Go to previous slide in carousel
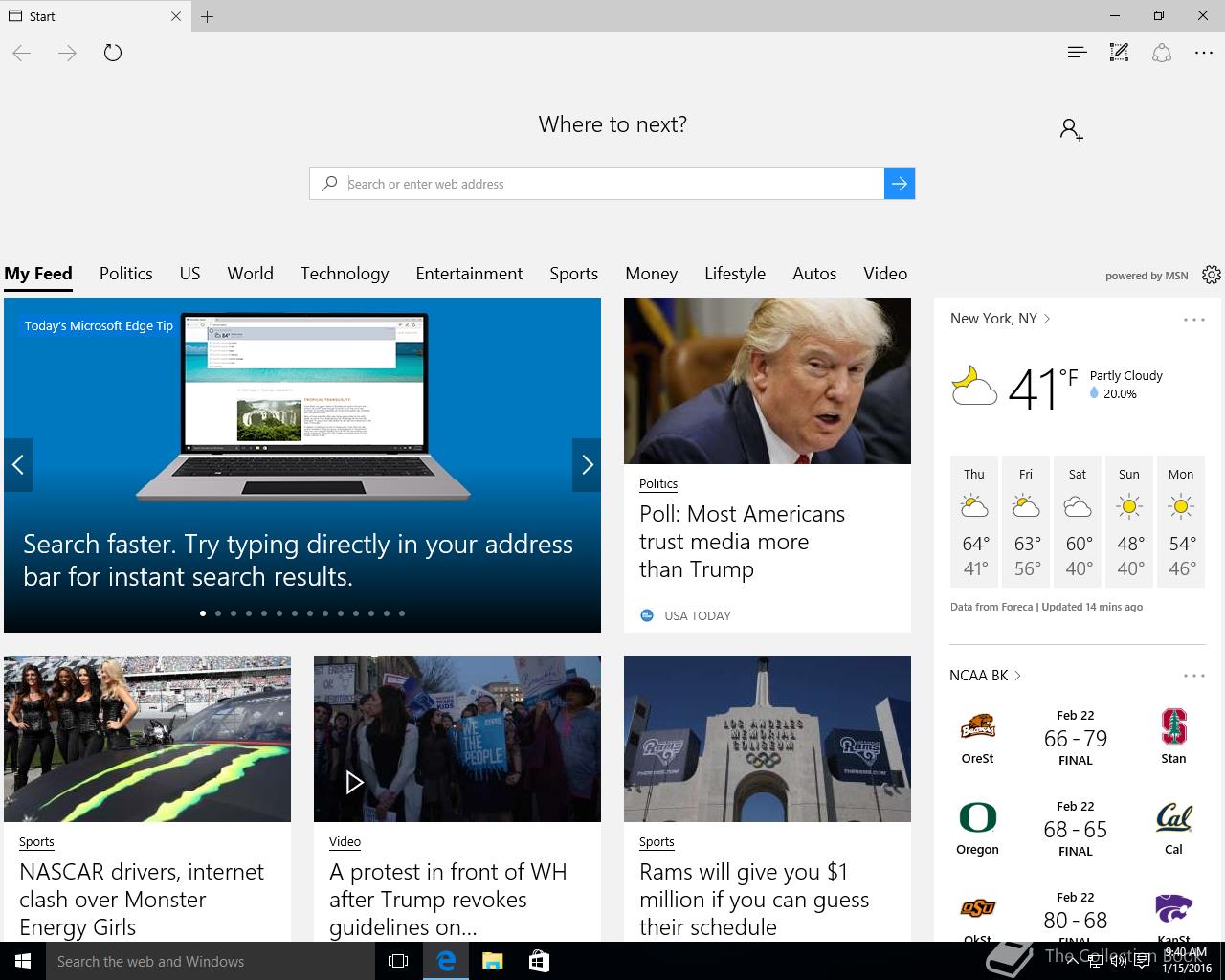This screenshot has width=1225, height=980. click(18, 465)
